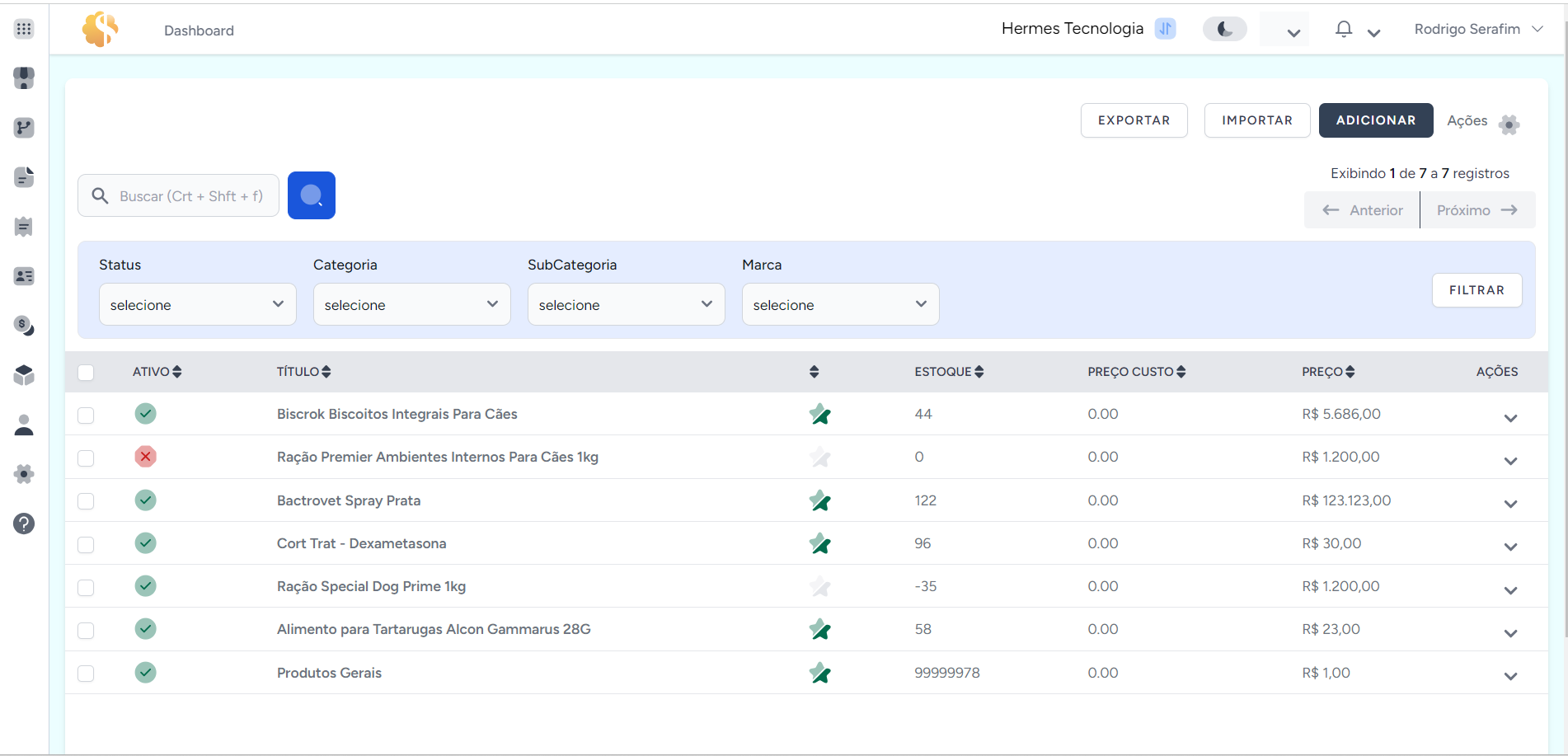Screen dimensions: 1568x756
Task: Open the user person icon in sidebar
Action: coord(24,425)
